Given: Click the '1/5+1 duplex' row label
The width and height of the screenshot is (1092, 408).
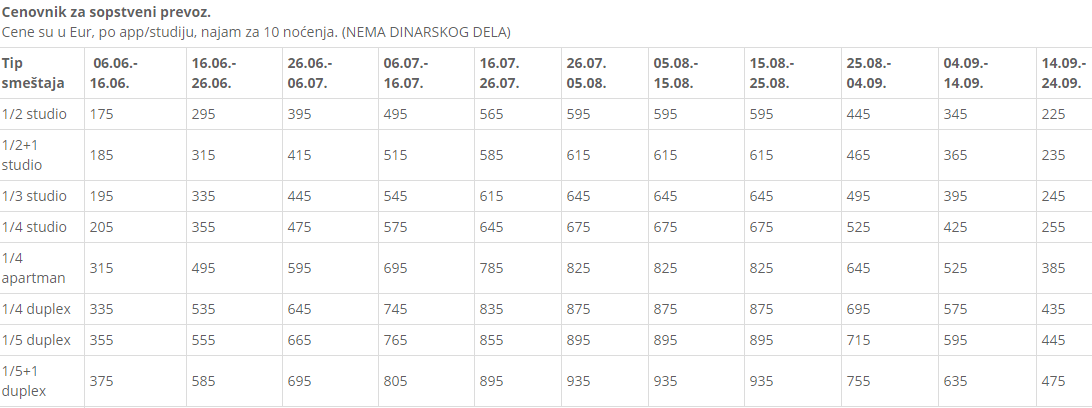Looking at the screenshot, I should tap(24, 382).
